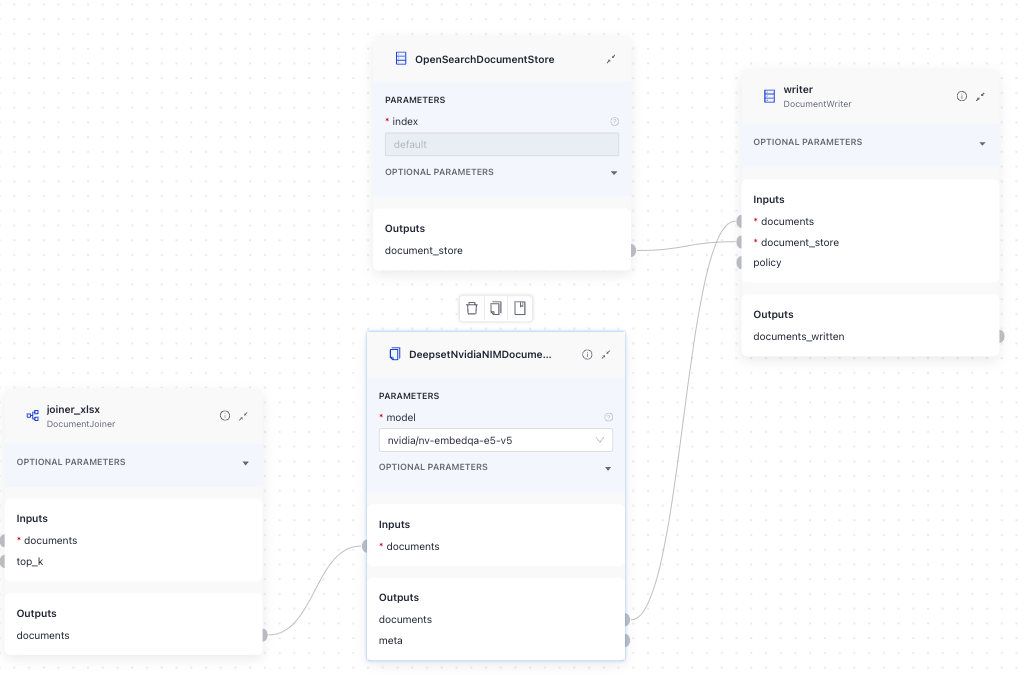Click the document store icon beside OpenSearchDocumentStore title
1029x675 pixels.
[400, 59]
